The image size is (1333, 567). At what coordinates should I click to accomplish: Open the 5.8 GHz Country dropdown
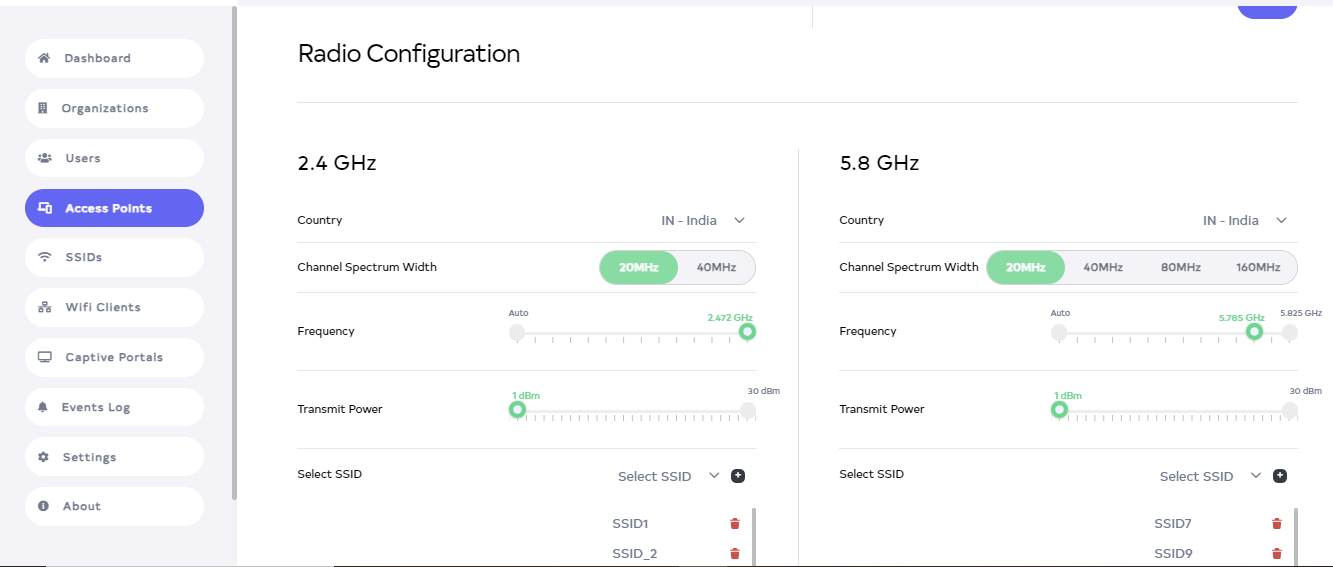1245,220
